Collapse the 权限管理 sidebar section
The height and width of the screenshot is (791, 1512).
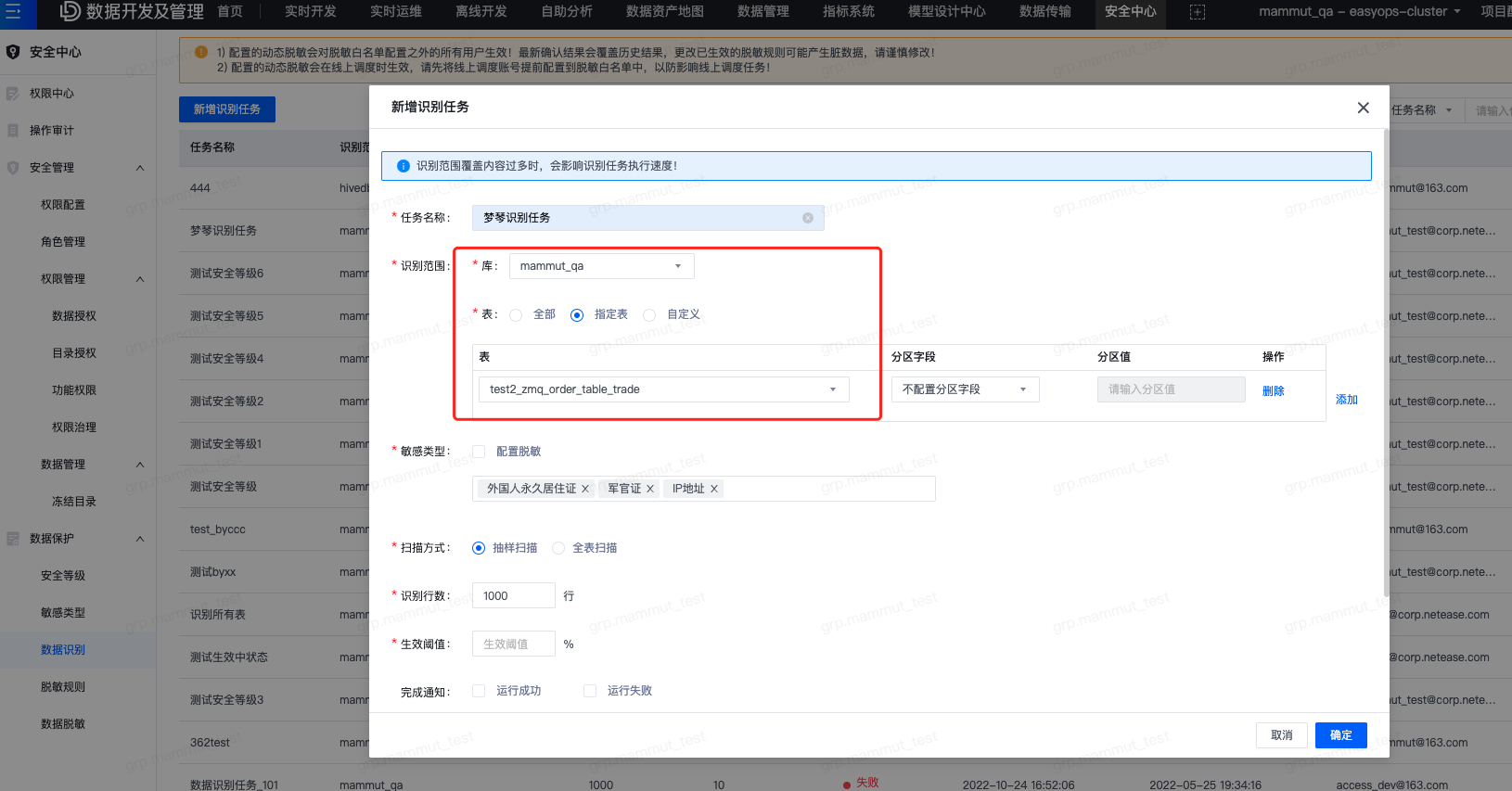click(140, 279)
